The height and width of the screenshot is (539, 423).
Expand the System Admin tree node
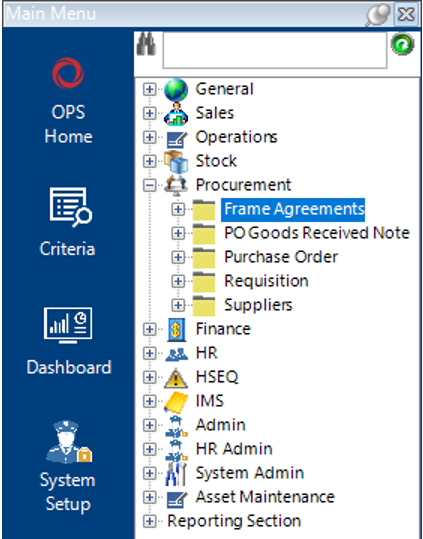pos(149,473)
